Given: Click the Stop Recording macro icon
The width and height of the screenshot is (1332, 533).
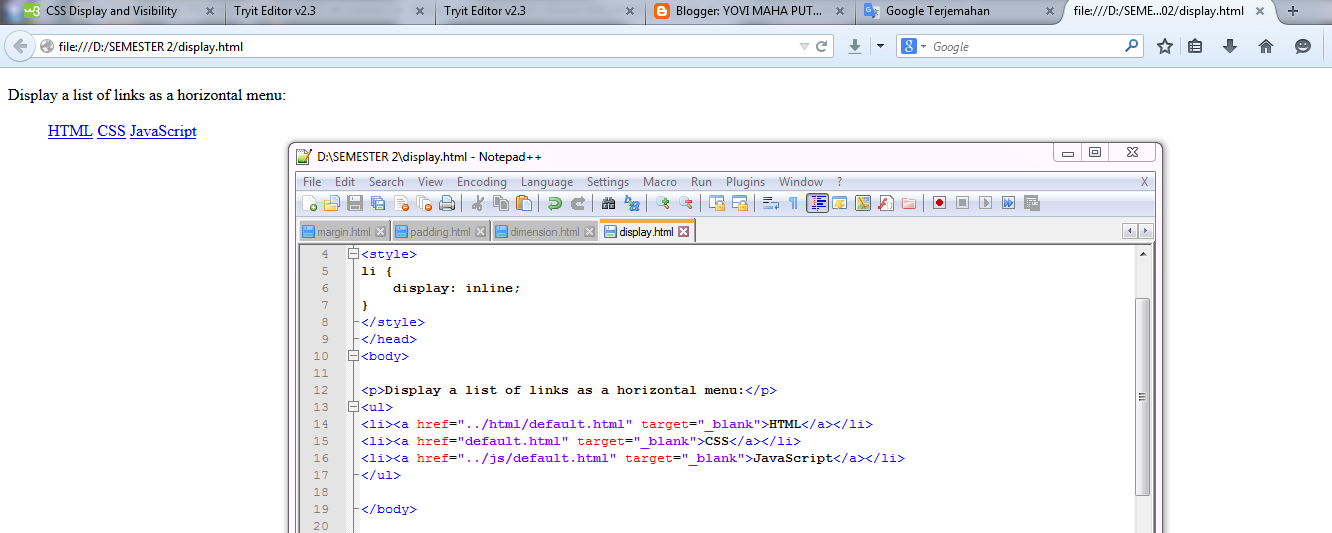Looking at the screenshot, I should [962, 203].
